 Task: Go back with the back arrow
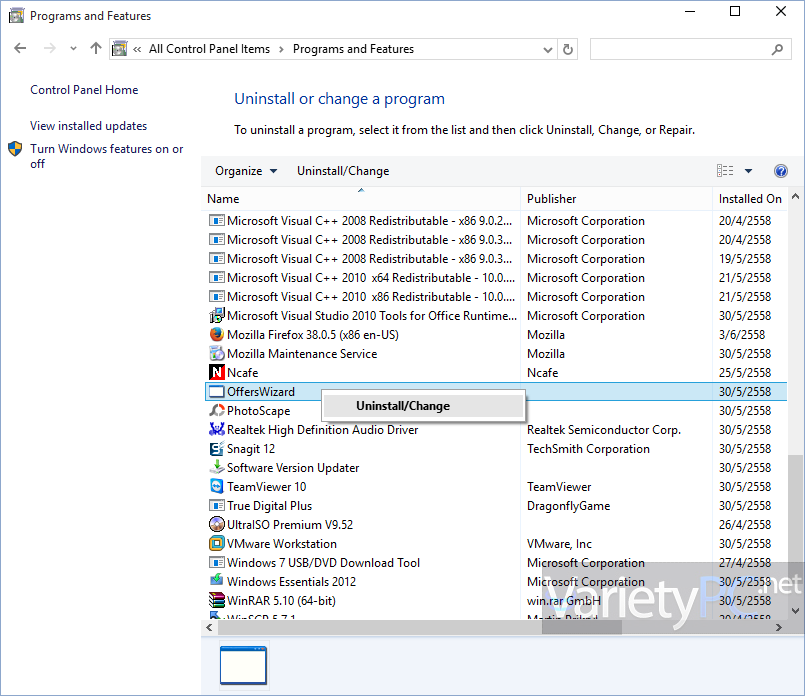pos(20,48)
